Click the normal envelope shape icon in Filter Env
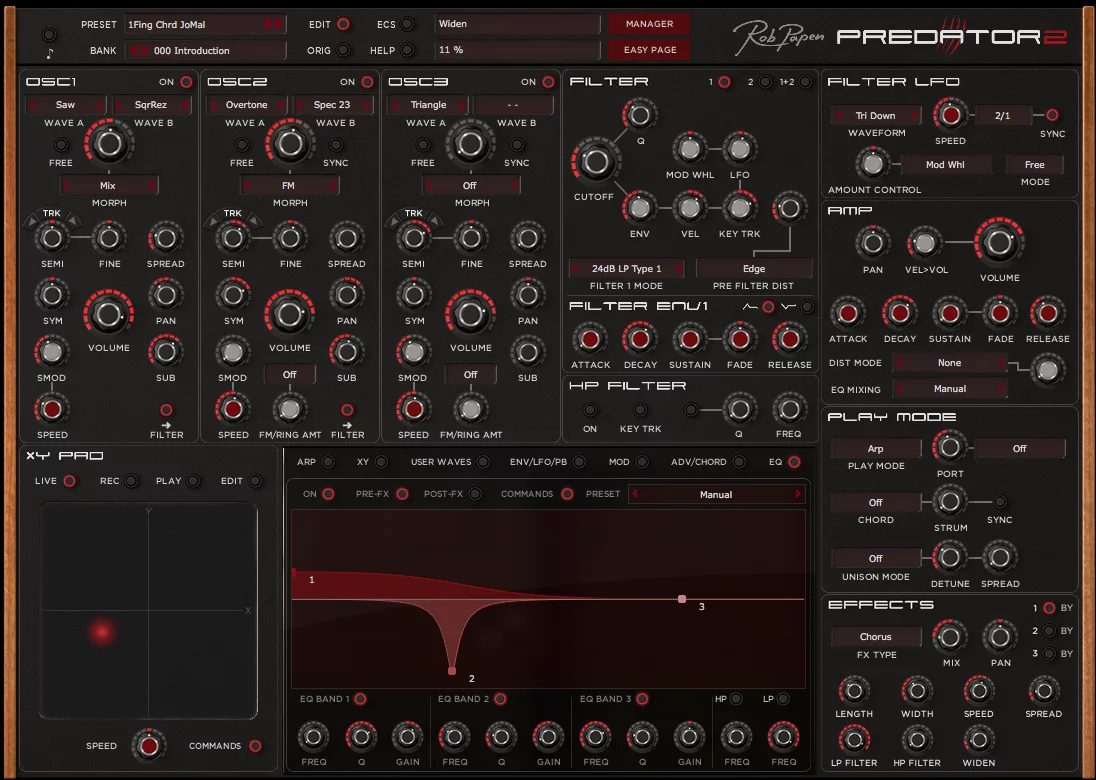Screen dimensions: 1096x780 click(750, 307)
